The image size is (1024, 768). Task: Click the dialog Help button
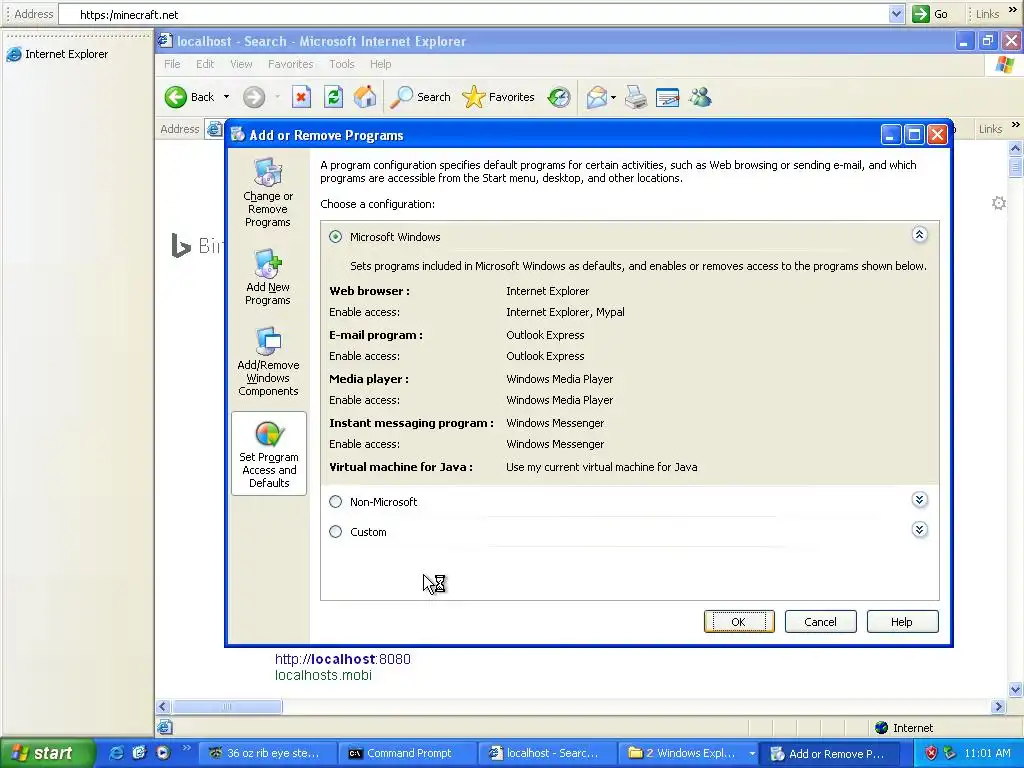click(x=902, y=622)
